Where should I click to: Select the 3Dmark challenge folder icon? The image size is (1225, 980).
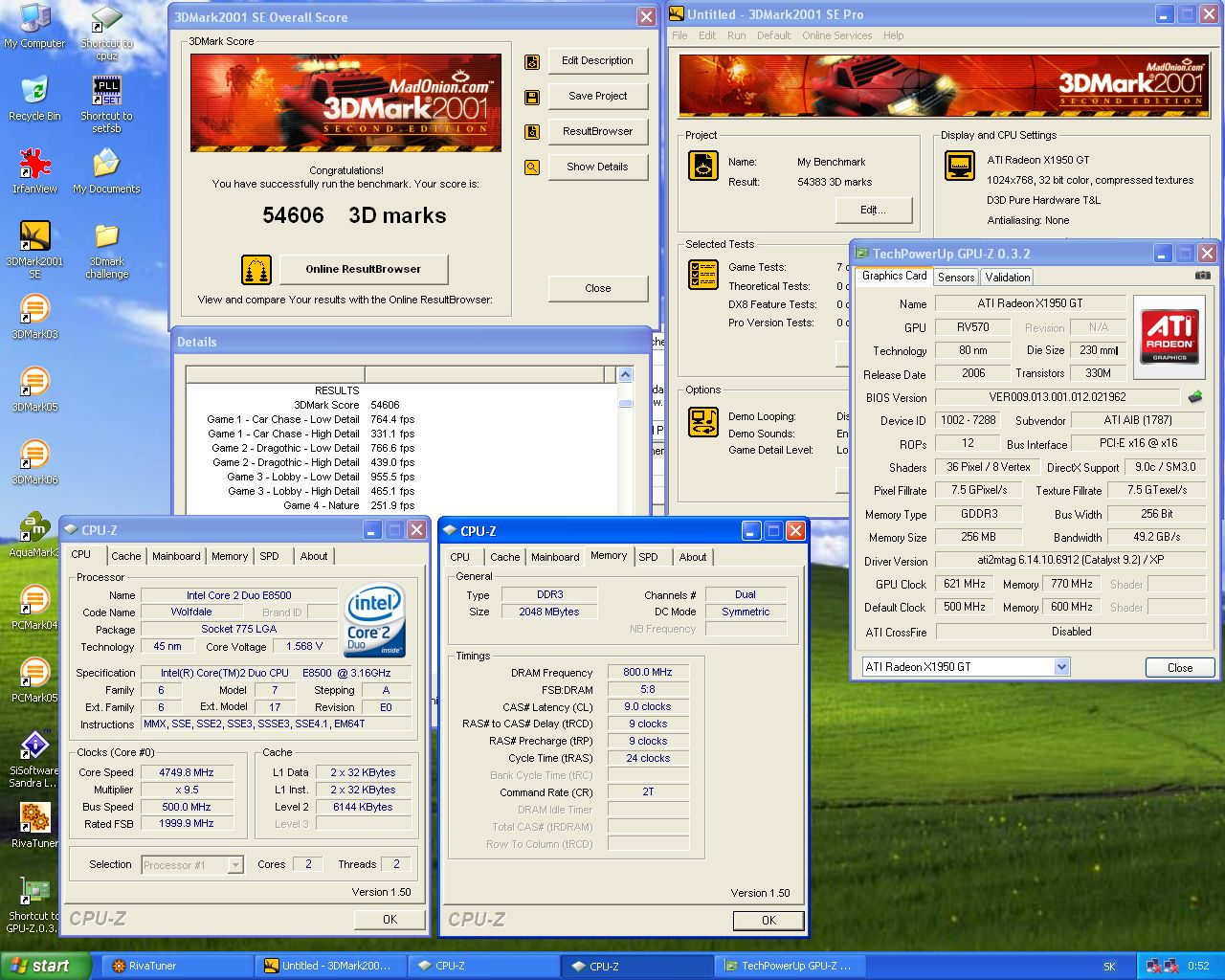click(x=106, y=251)
